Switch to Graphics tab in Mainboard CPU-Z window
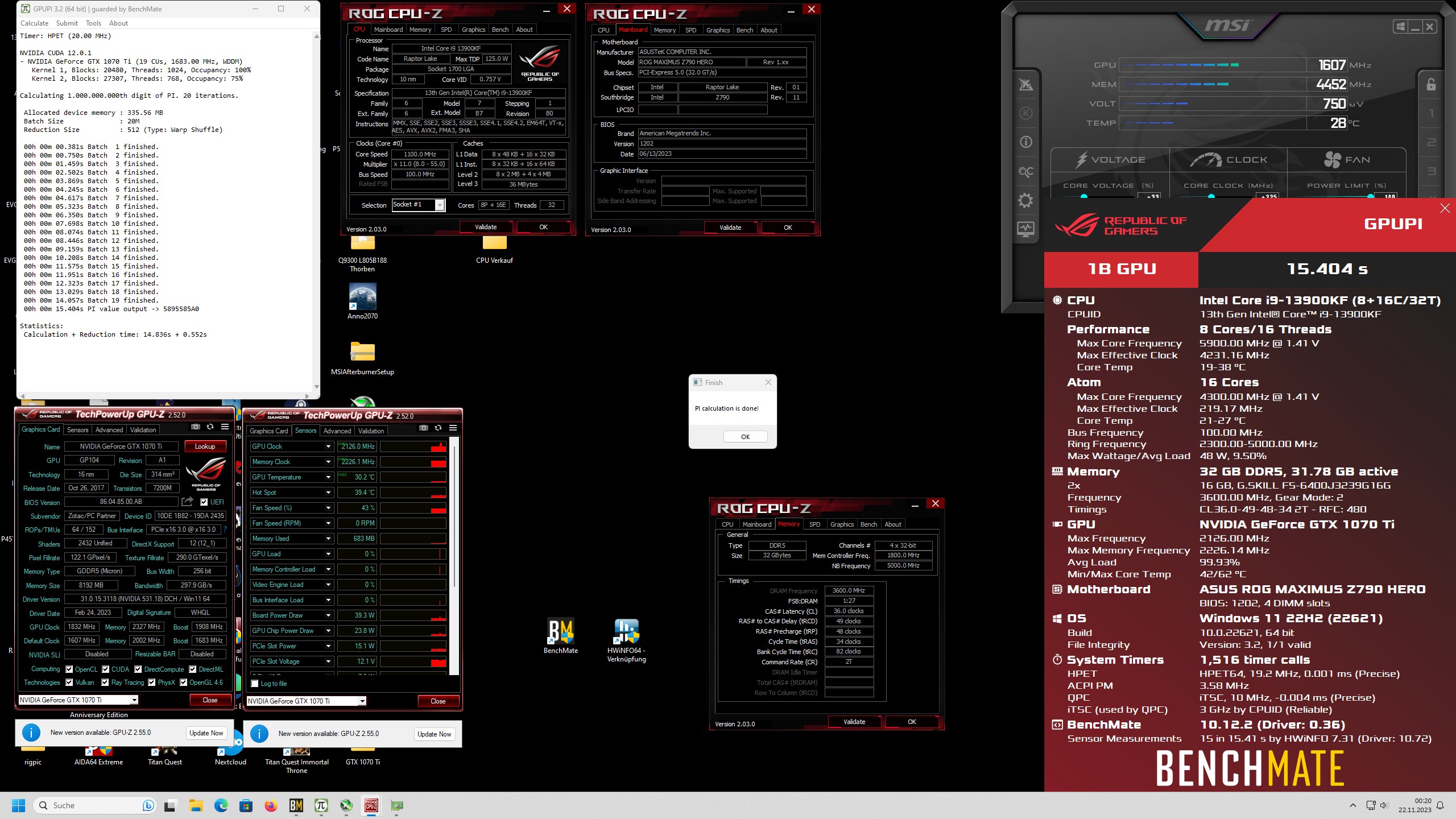The height and width of the screenshot is (819, 1456). pyautogui.click(x=718, y=30)
